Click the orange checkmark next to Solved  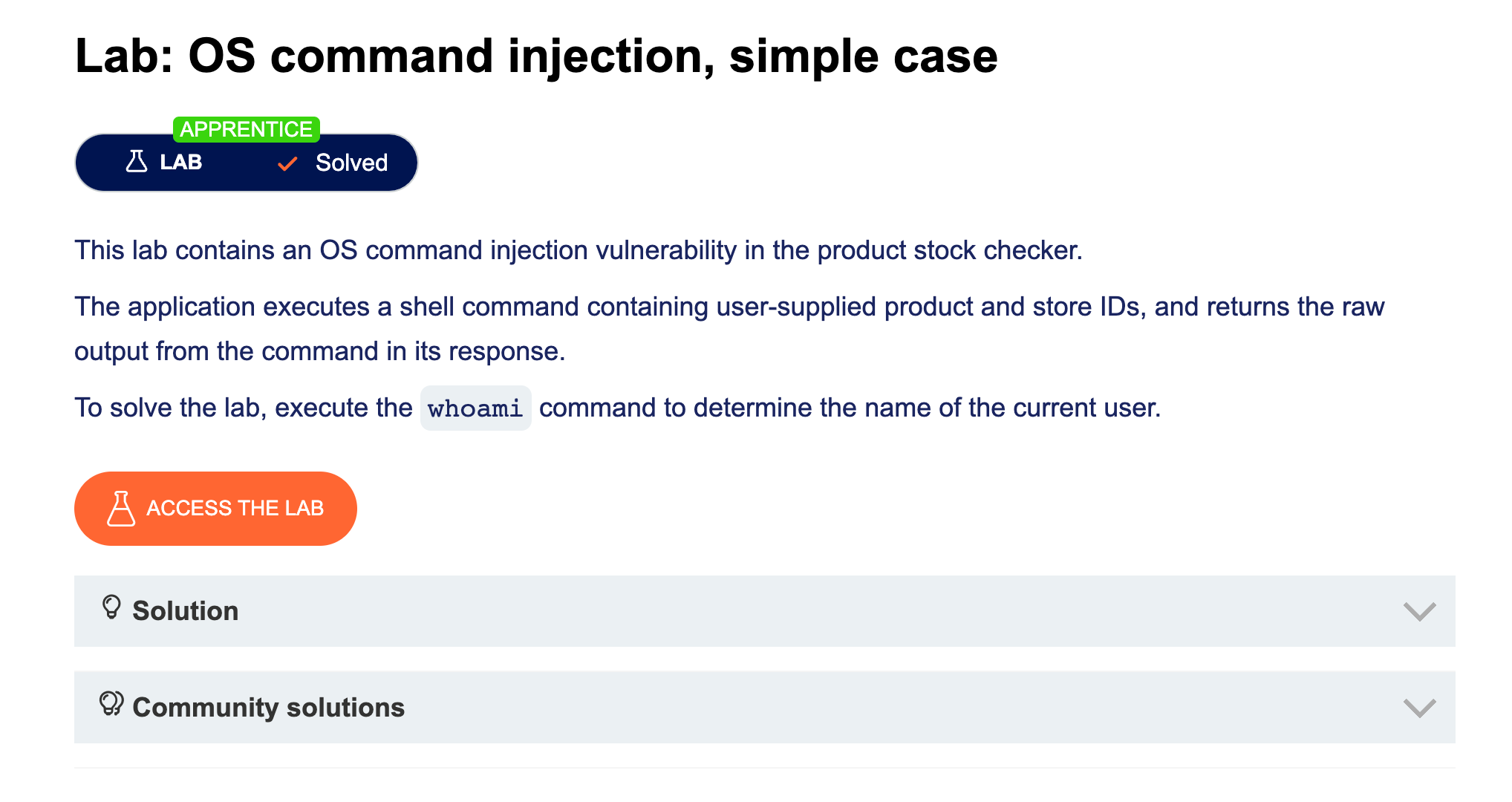tap(287, 163)
